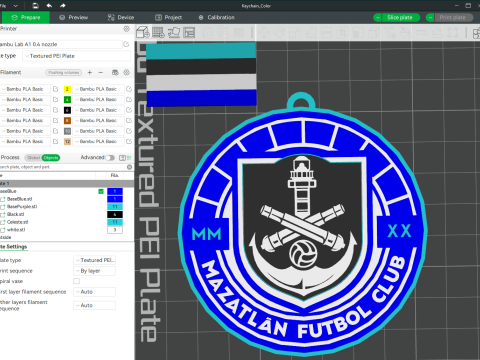Change filament cell of BasePurple.stl
Image resolution: width=480 pixels, height=360 pixels.
tap(115, 207)
